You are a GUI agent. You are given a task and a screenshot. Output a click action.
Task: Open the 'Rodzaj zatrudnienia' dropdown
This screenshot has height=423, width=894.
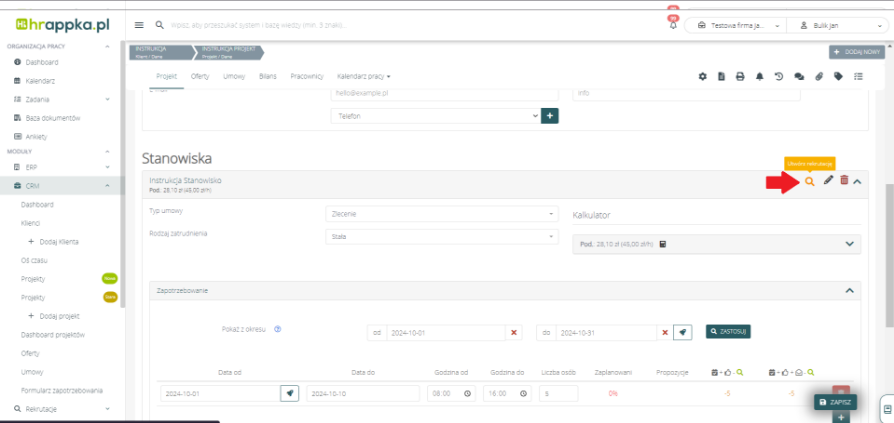click(x=441, y=236)
